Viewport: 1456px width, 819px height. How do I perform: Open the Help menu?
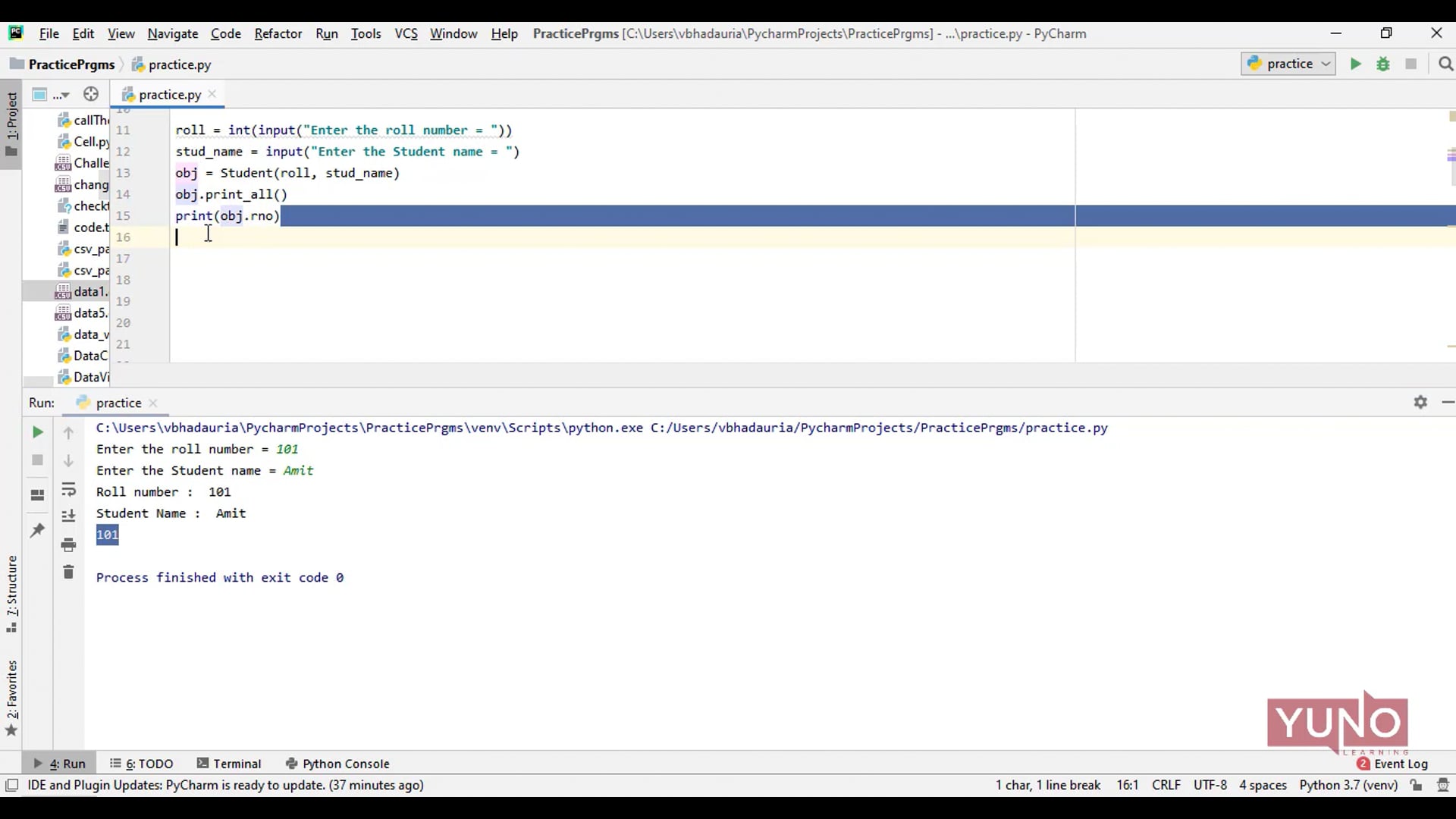(x=504, y=33)
